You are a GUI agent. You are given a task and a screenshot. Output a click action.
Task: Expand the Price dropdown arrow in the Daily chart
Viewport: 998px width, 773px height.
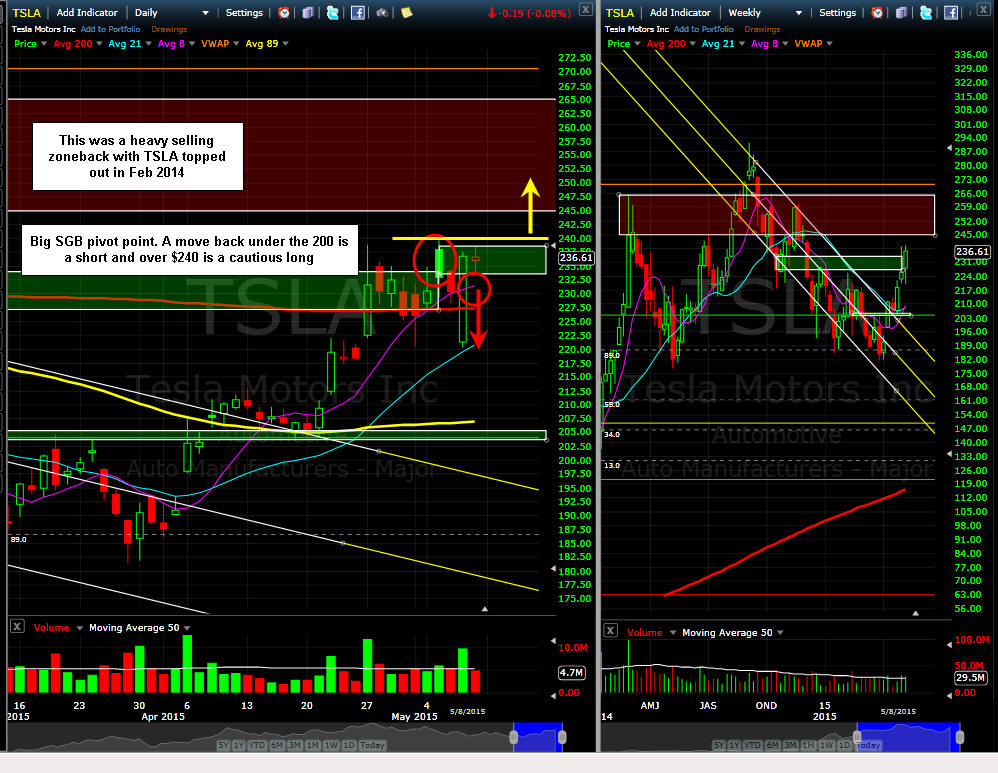(x=44, y=44)
